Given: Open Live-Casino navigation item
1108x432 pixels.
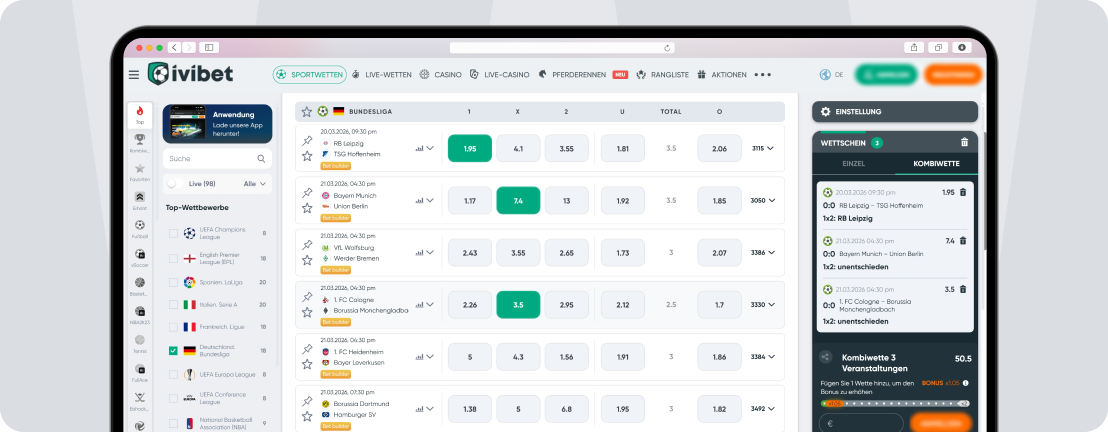Looking at the screenshot, I should 500,74.
